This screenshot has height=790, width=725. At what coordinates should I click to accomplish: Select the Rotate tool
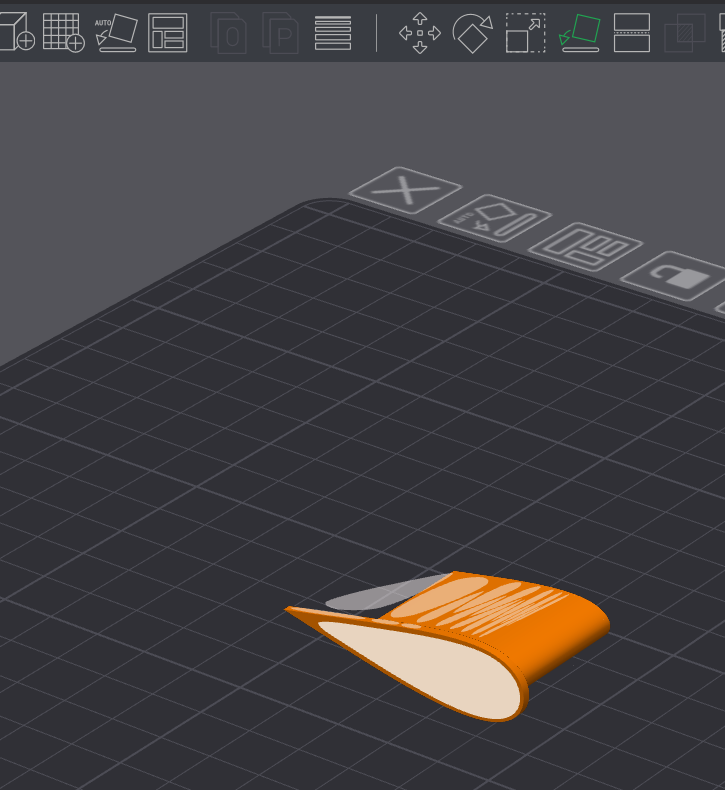pyautogui.click(x=473, y=33)
